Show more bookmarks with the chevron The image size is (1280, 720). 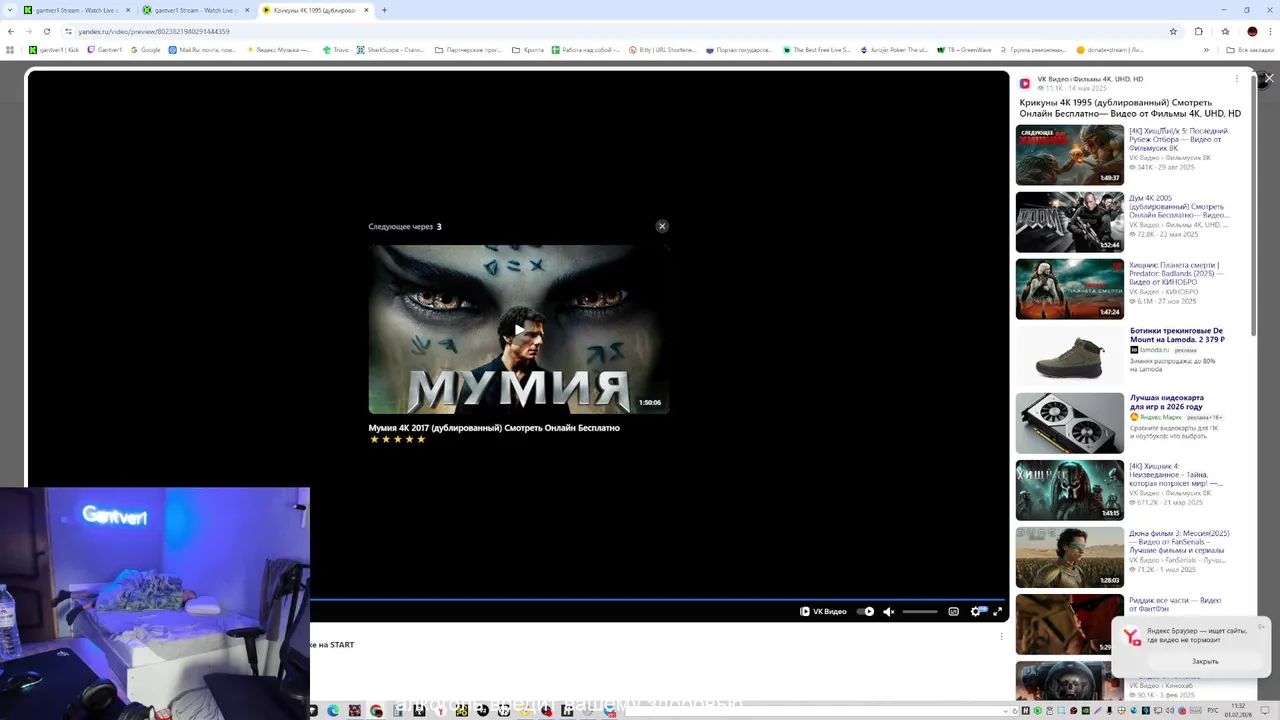[1206, 49]
